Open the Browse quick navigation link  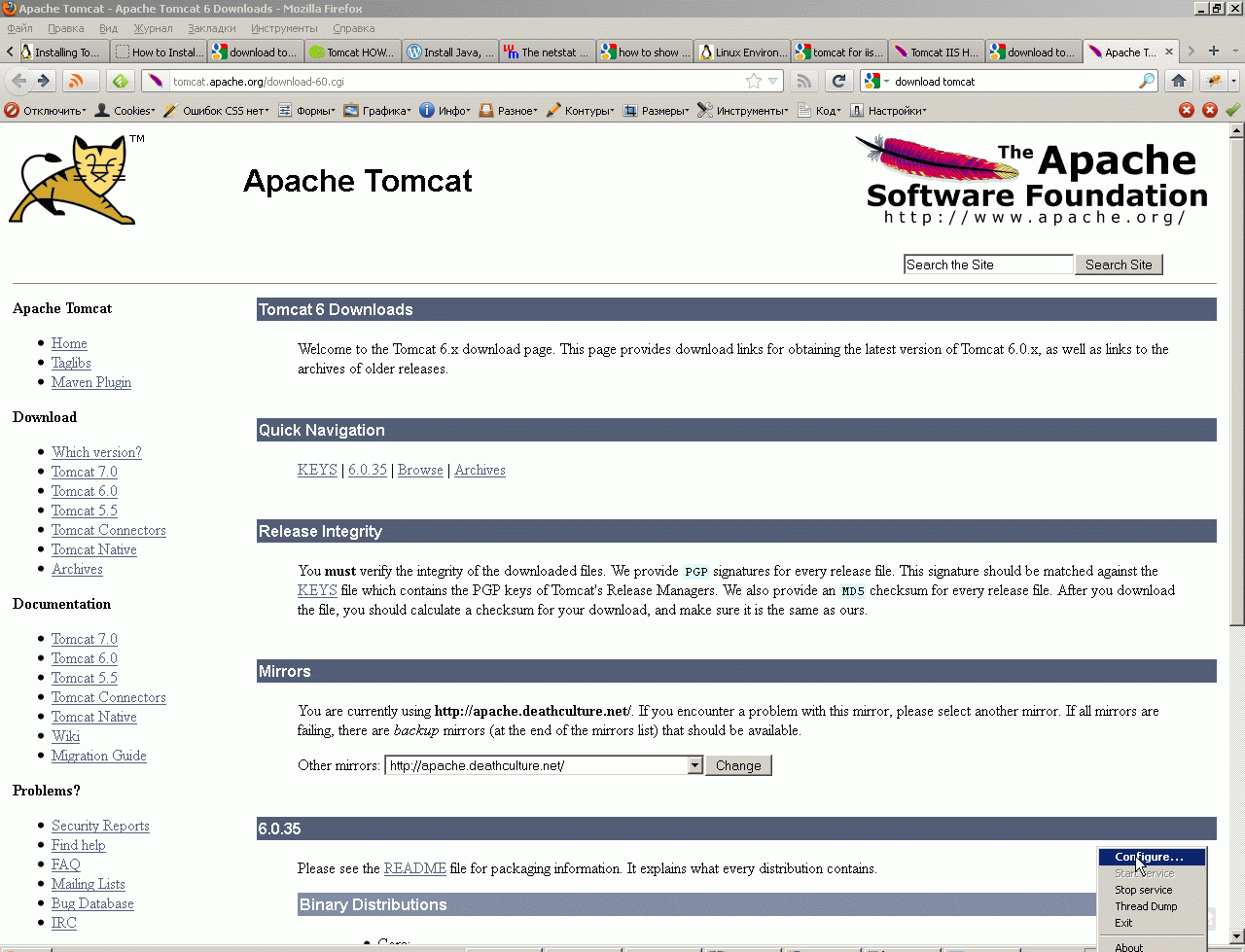point(420,470)
